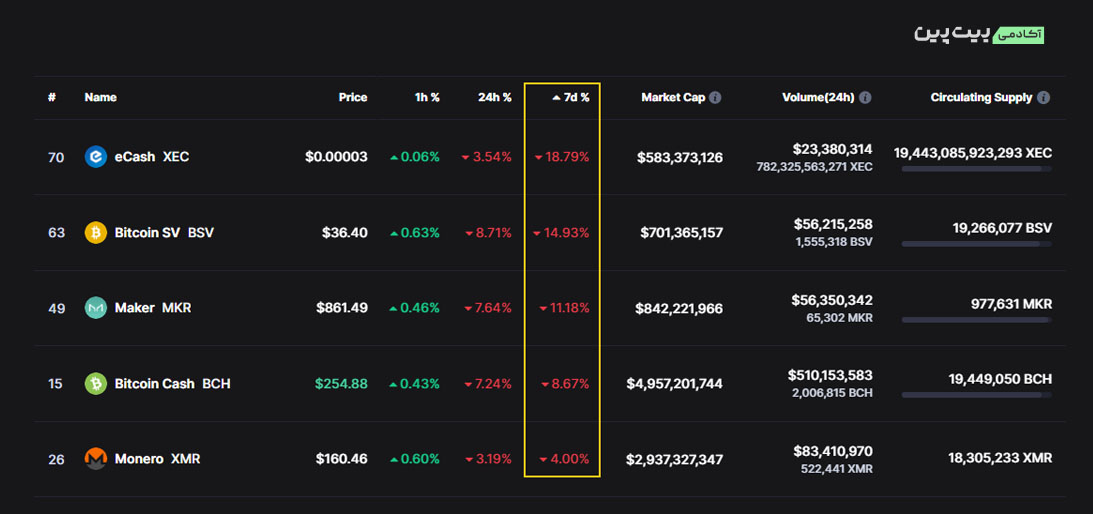The width and height of the screenshot is (1093, 514).
Task: Click the Maker price $861.49
Action: coord(342,308)
